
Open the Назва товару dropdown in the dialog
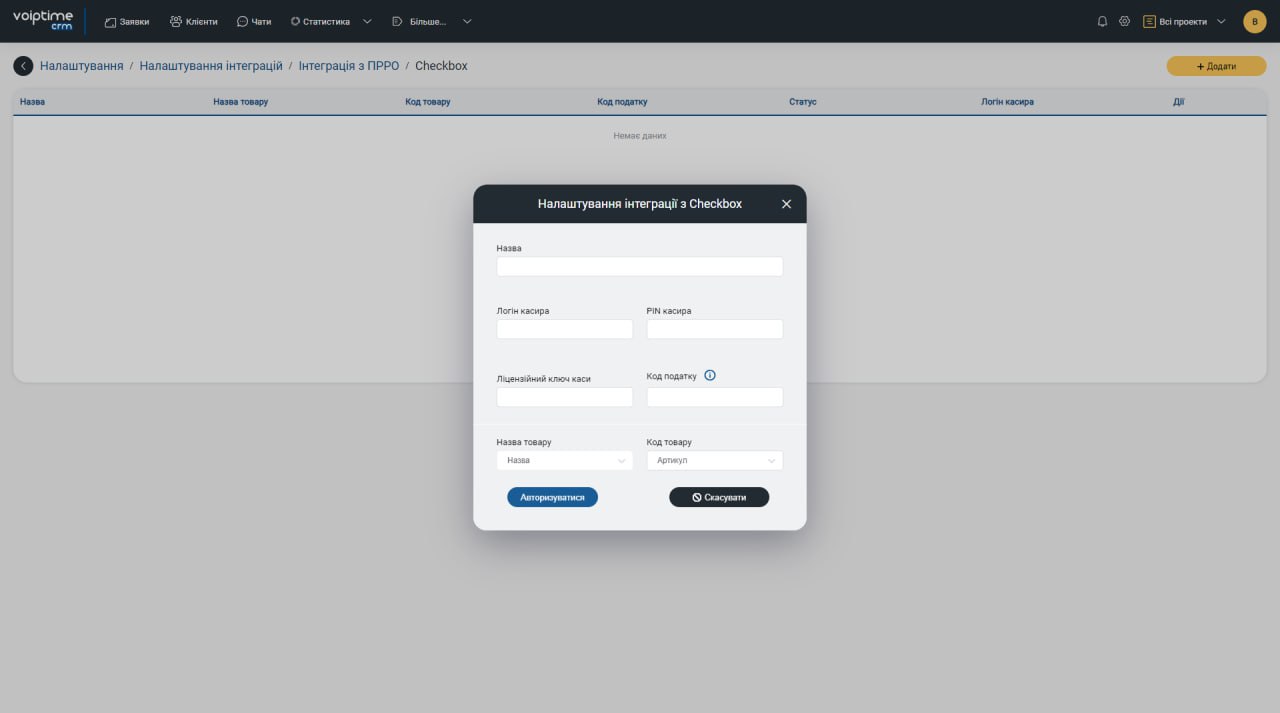pos(565,461)
